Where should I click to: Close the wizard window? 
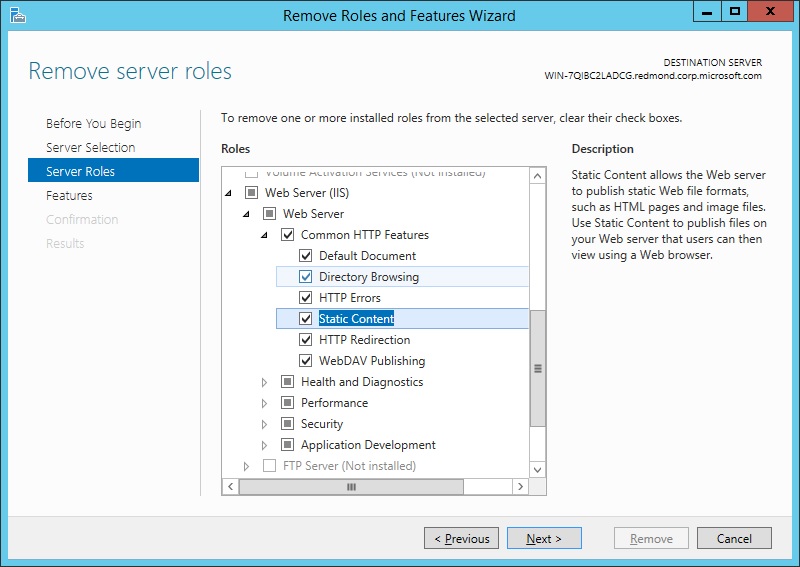coord(770,11)
